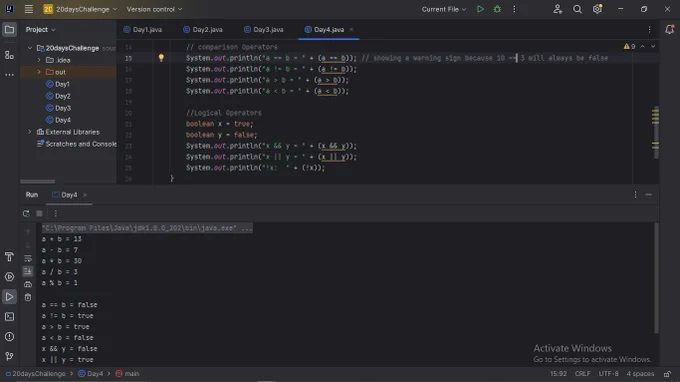The image size is (680, 382).
Task: Change 4 spaces indent setting
Action: click(640, 374)
